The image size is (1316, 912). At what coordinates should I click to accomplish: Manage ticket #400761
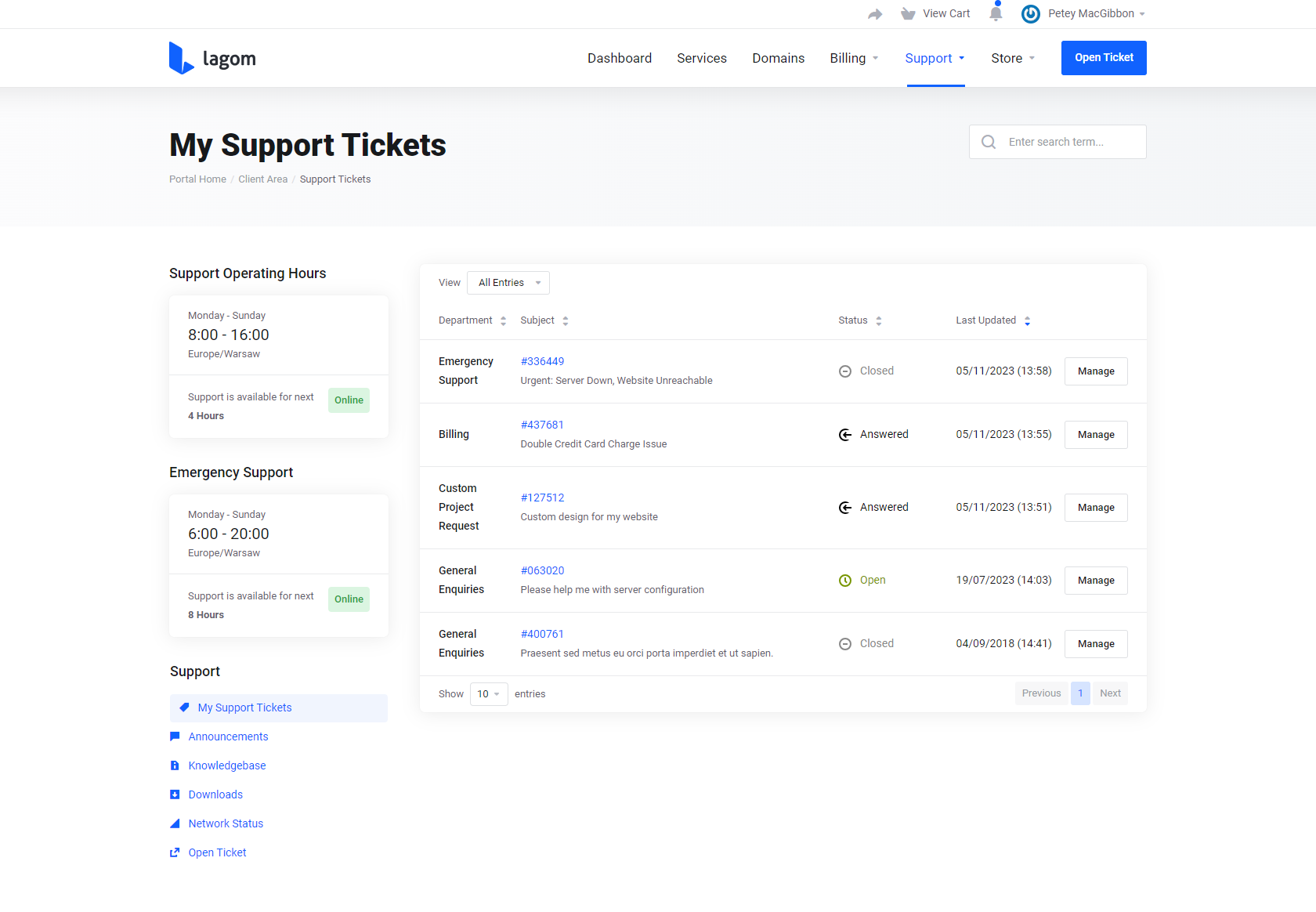pos(1096,644)
